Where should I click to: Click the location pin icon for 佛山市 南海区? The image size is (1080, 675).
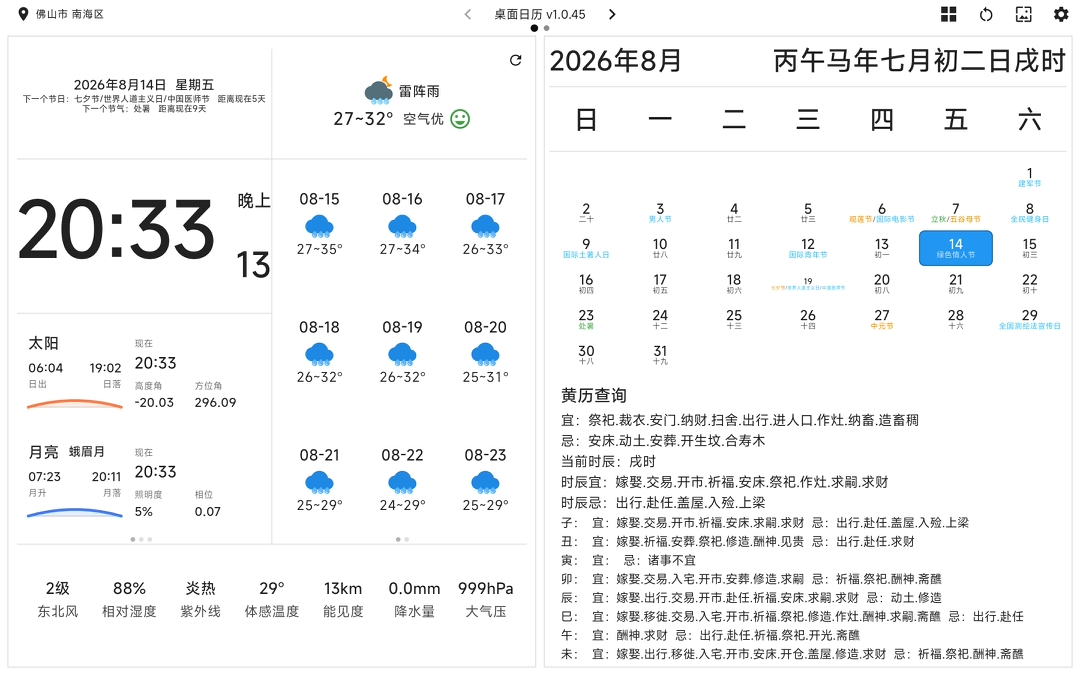(23, 14)
